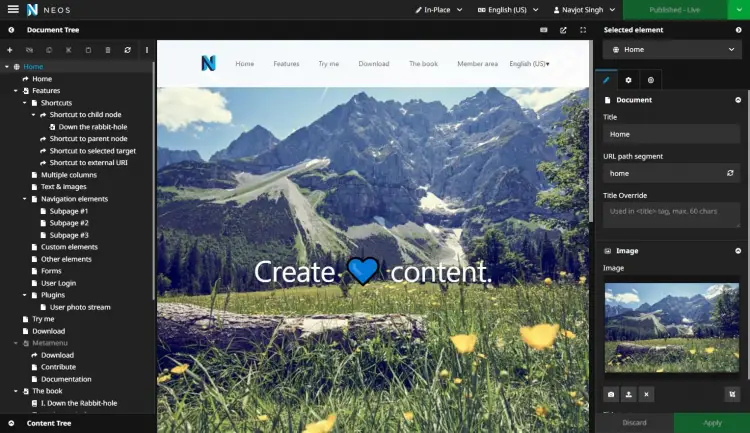Collapse the Metamenu tree node

[16, 343]
